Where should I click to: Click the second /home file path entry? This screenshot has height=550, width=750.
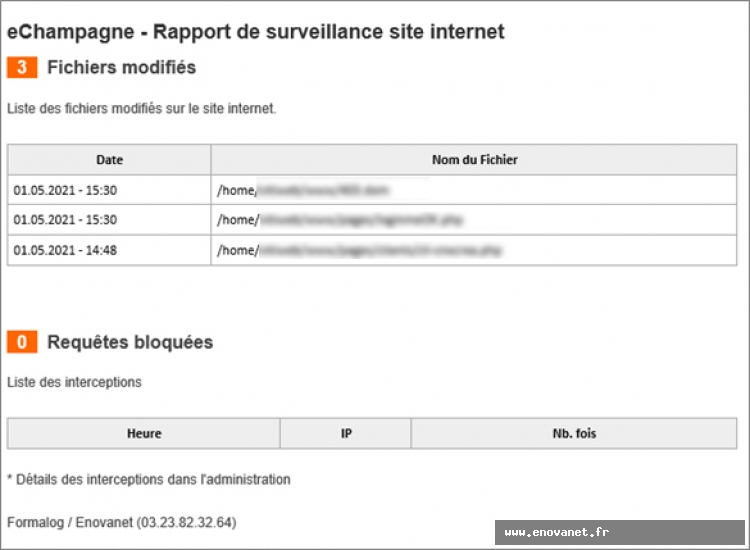tap(340, 220)
